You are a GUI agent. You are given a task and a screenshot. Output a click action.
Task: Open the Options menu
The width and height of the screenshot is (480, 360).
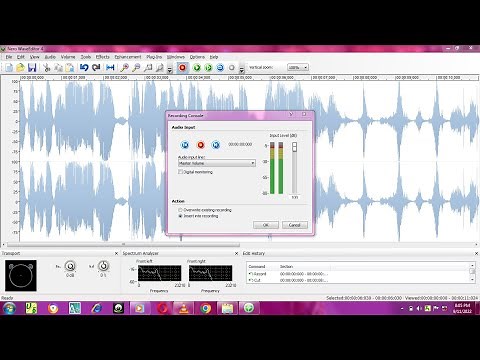(197, 57)
